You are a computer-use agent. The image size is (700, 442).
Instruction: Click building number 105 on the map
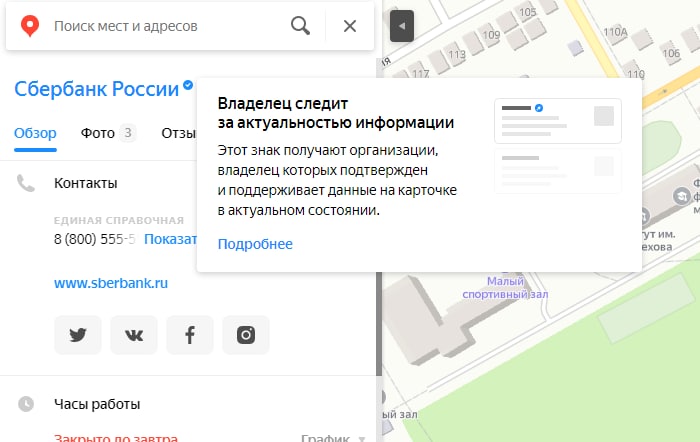coord(527,12)
